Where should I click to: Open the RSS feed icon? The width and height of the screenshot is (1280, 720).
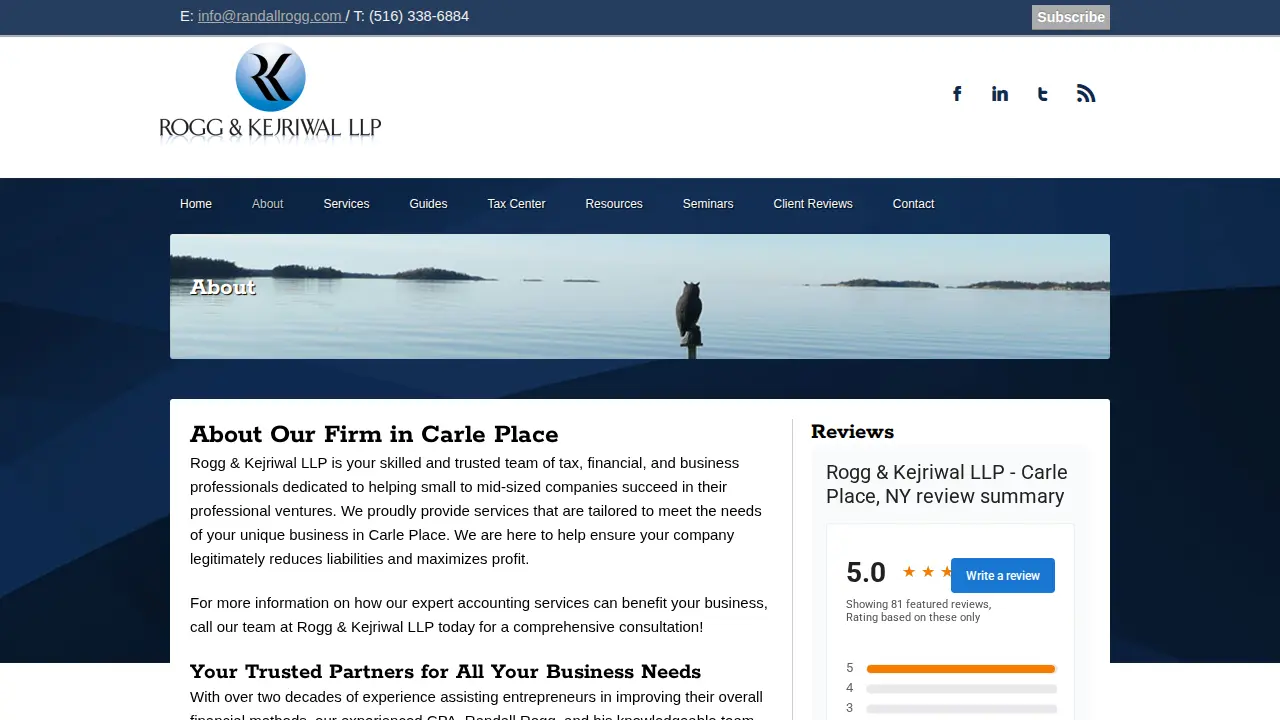[1086, 94]
